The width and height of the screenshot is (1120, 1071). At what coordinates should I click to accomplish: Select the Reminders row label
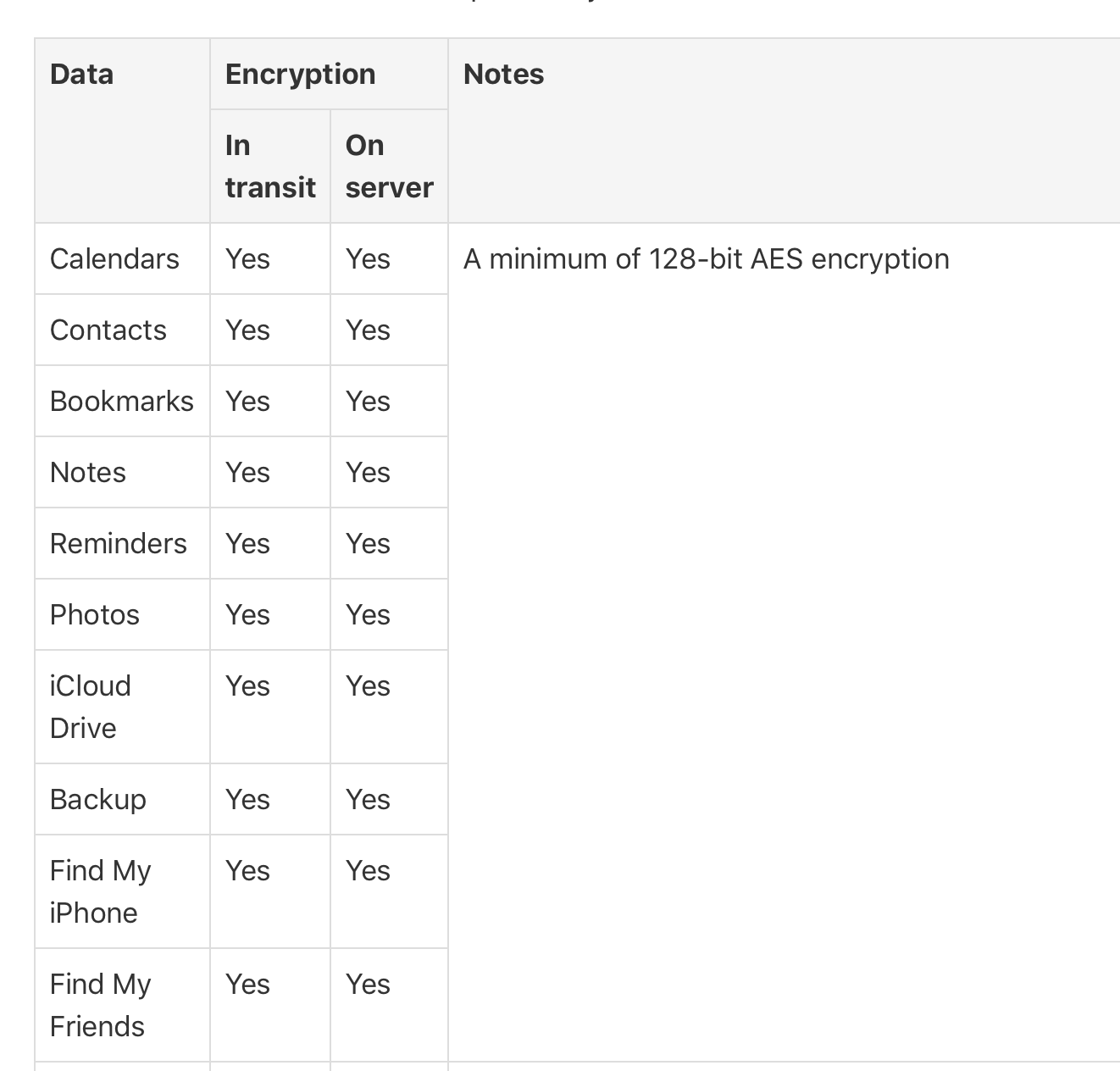pyautogui.click(x=119, y=544)
